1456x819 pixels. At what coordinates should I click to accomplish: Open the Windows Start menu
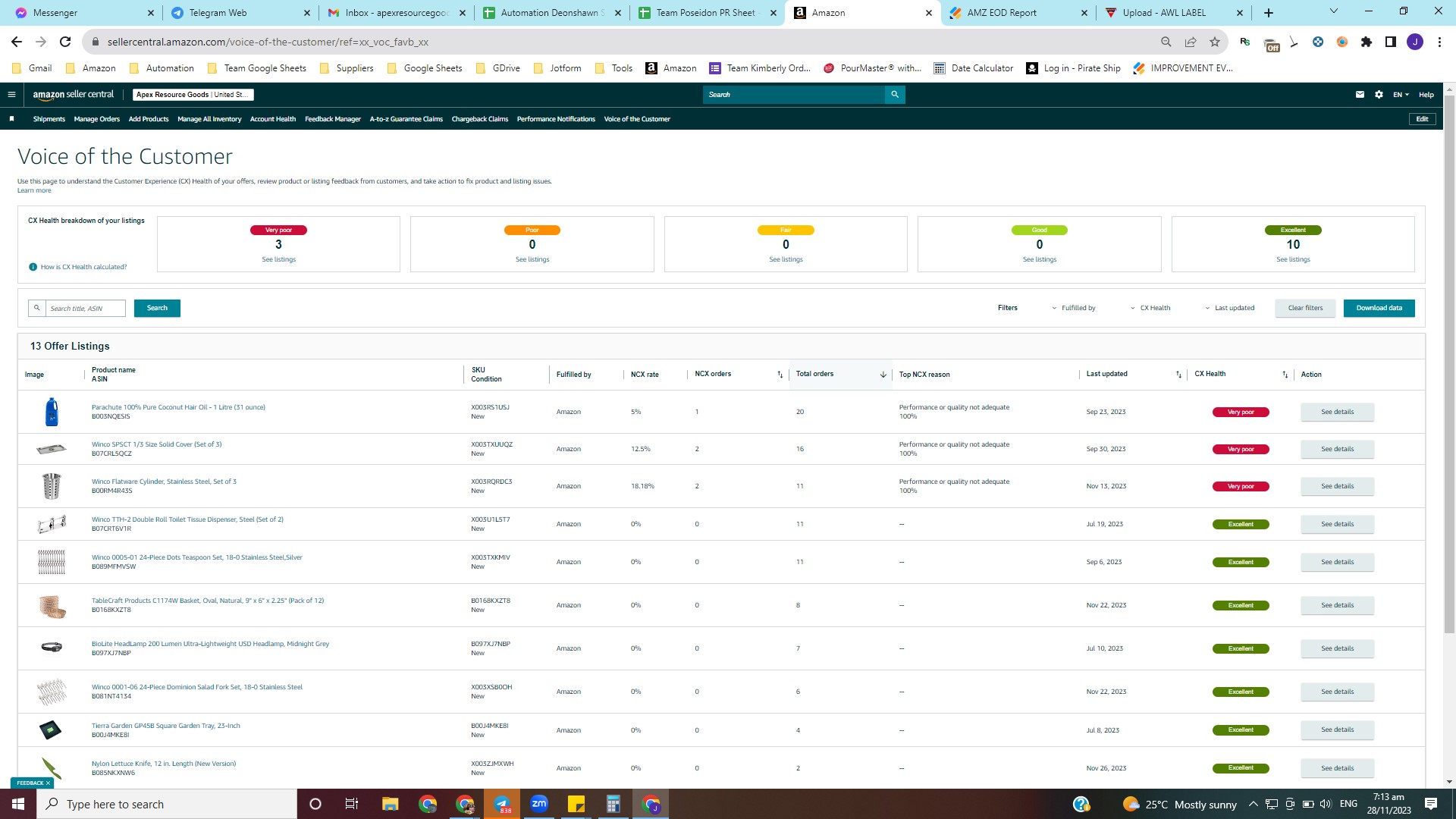coord(18,804)
